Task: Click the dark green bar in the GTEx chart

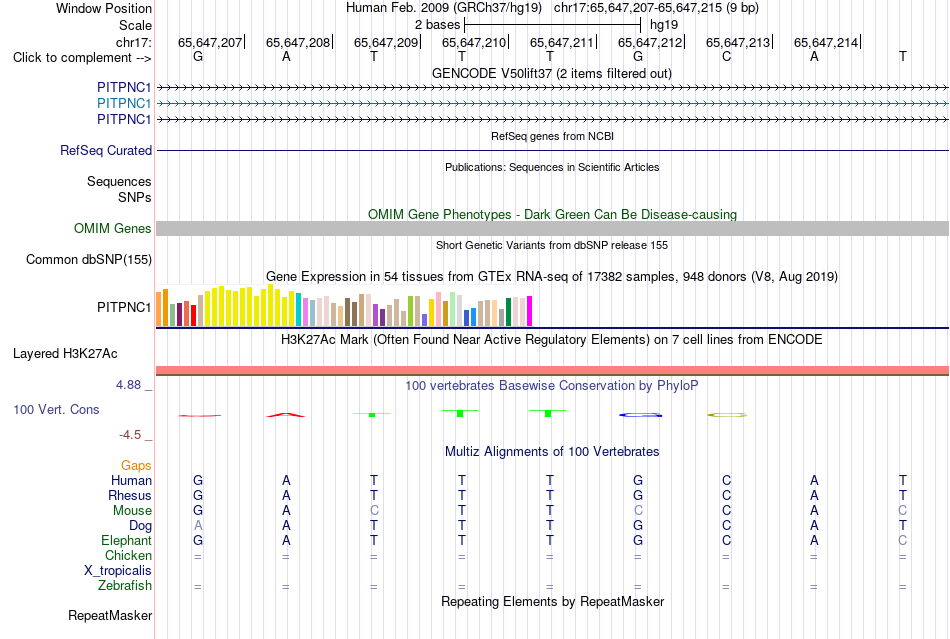Action: (x=508, y=313)
